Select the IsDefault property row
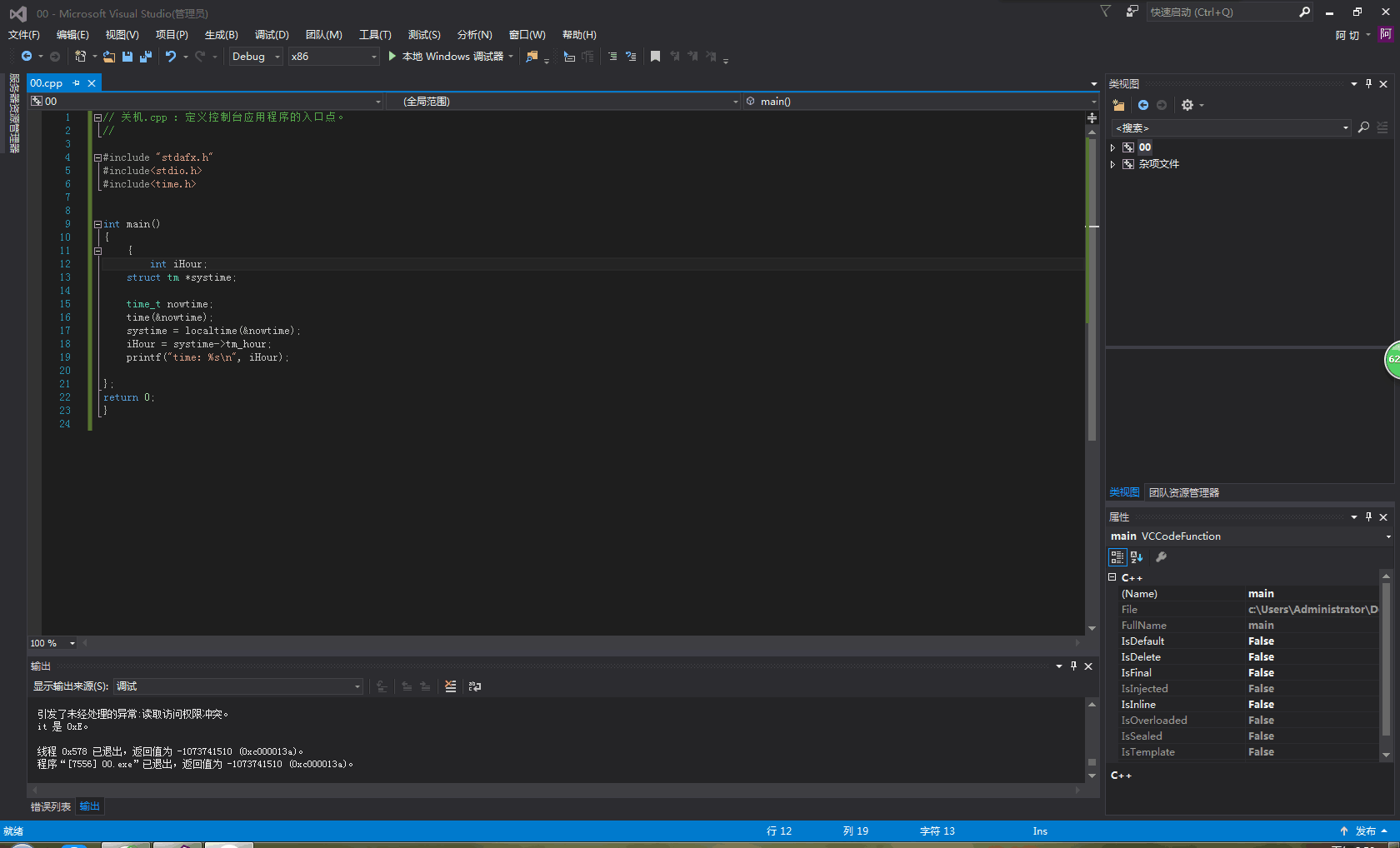Viewport: 1400px width, 848px height. (x=1247, y=641)
